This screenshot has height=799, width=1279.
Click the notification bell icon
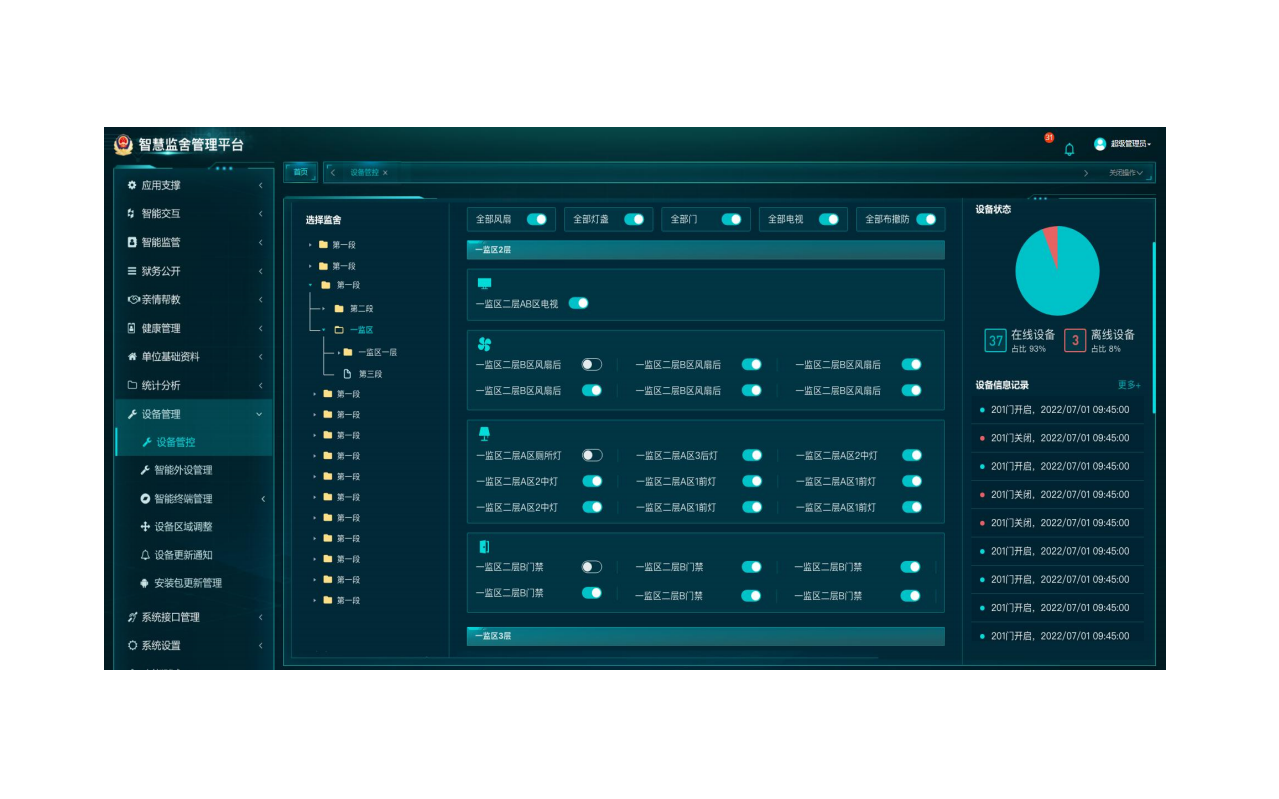click(1069, 149)
